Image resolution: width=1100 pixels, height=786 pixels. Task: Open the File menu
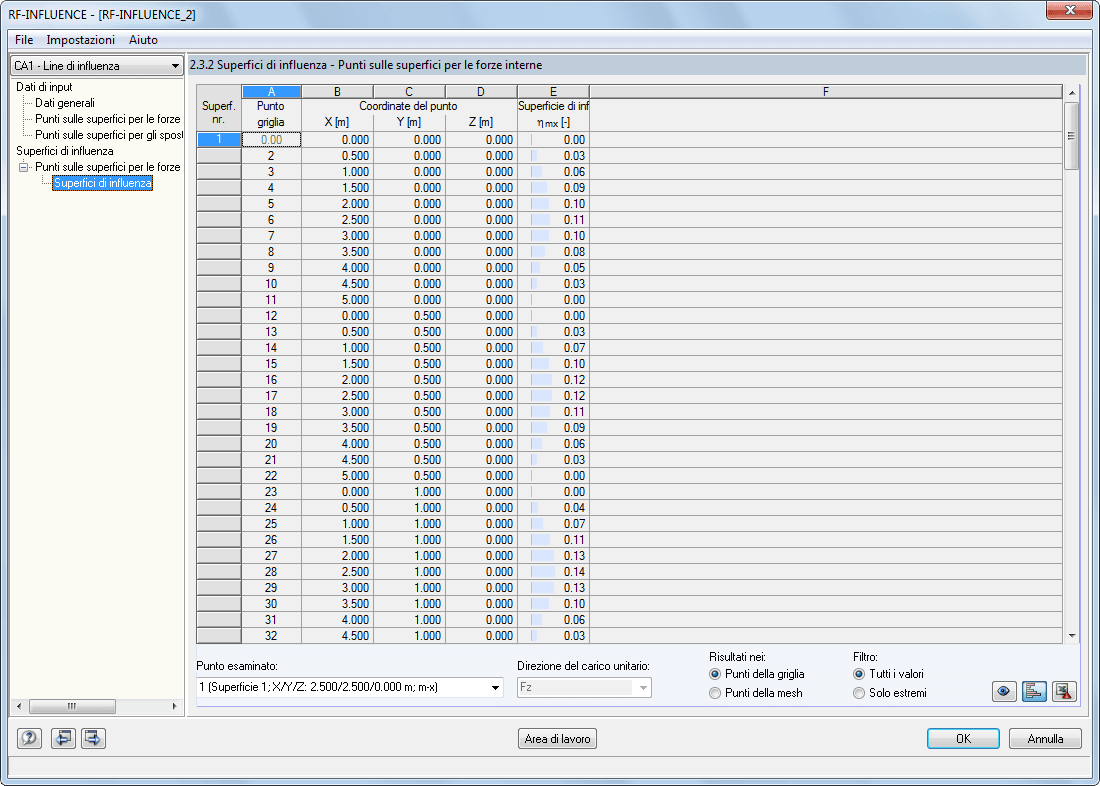[24, 40]
